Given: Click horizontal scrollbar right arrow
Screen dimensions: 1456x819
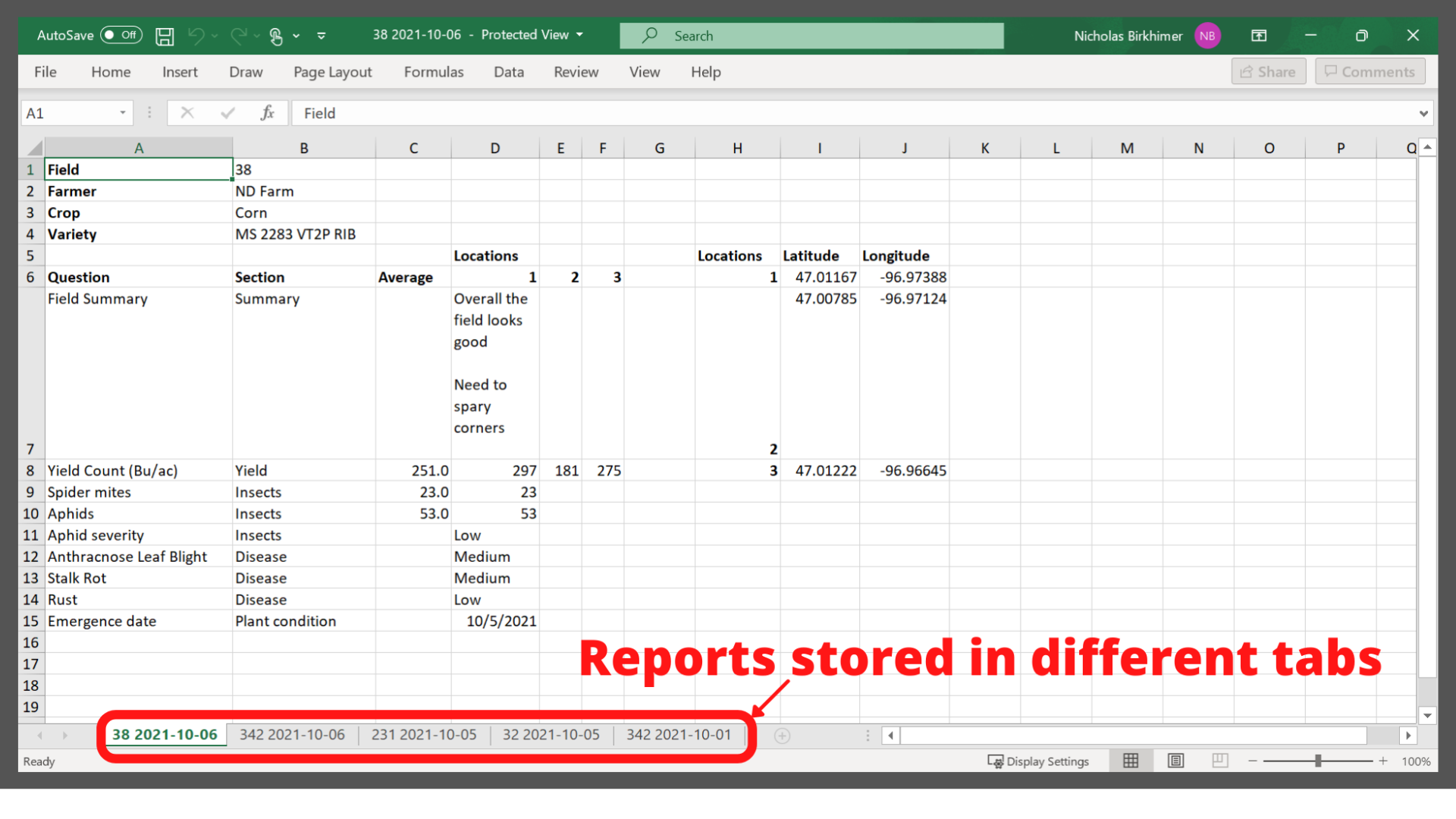Looking at the screenshot, I should [1408, 736].
